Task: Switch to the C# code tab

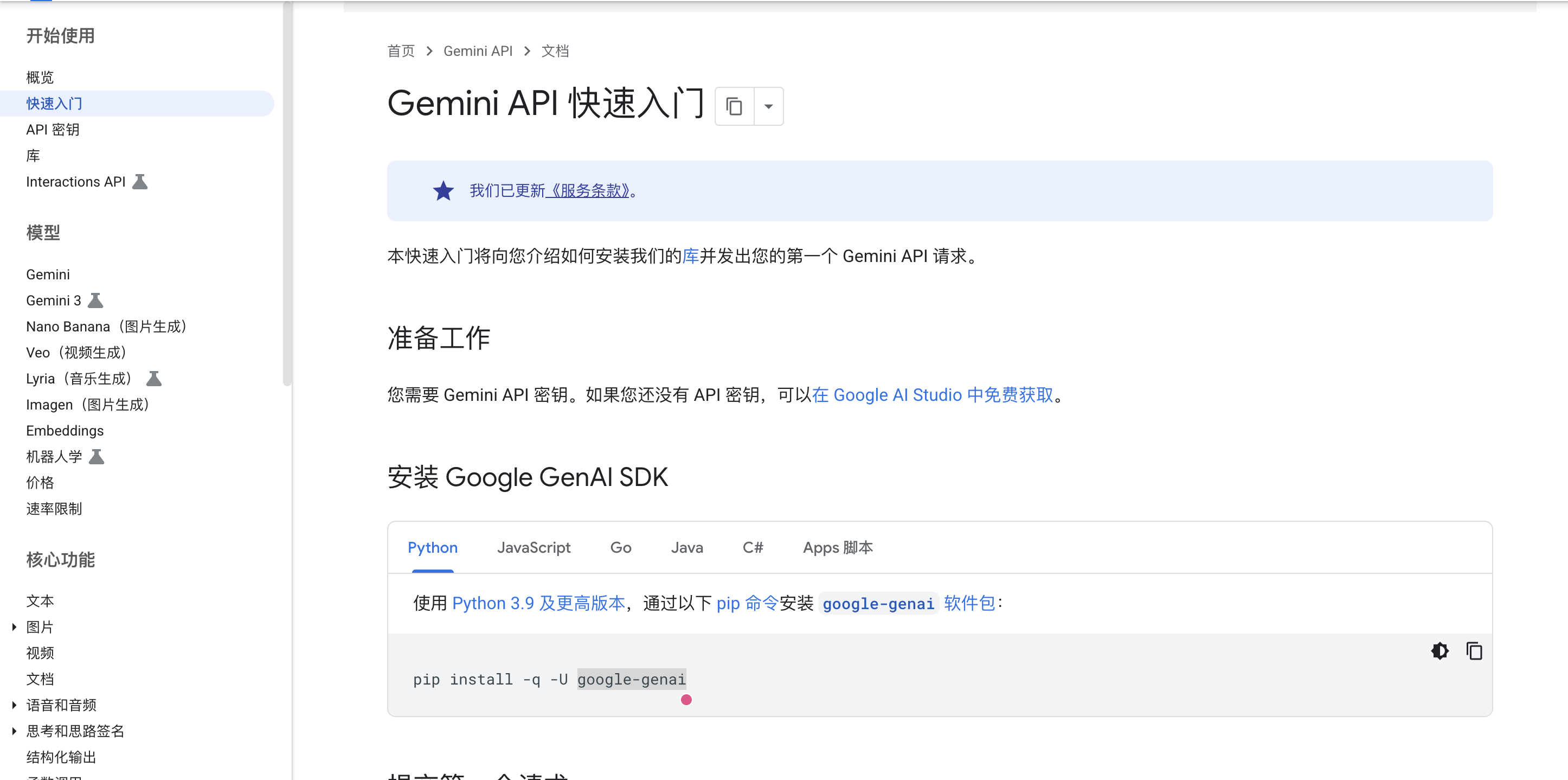Action: [753, 547]
